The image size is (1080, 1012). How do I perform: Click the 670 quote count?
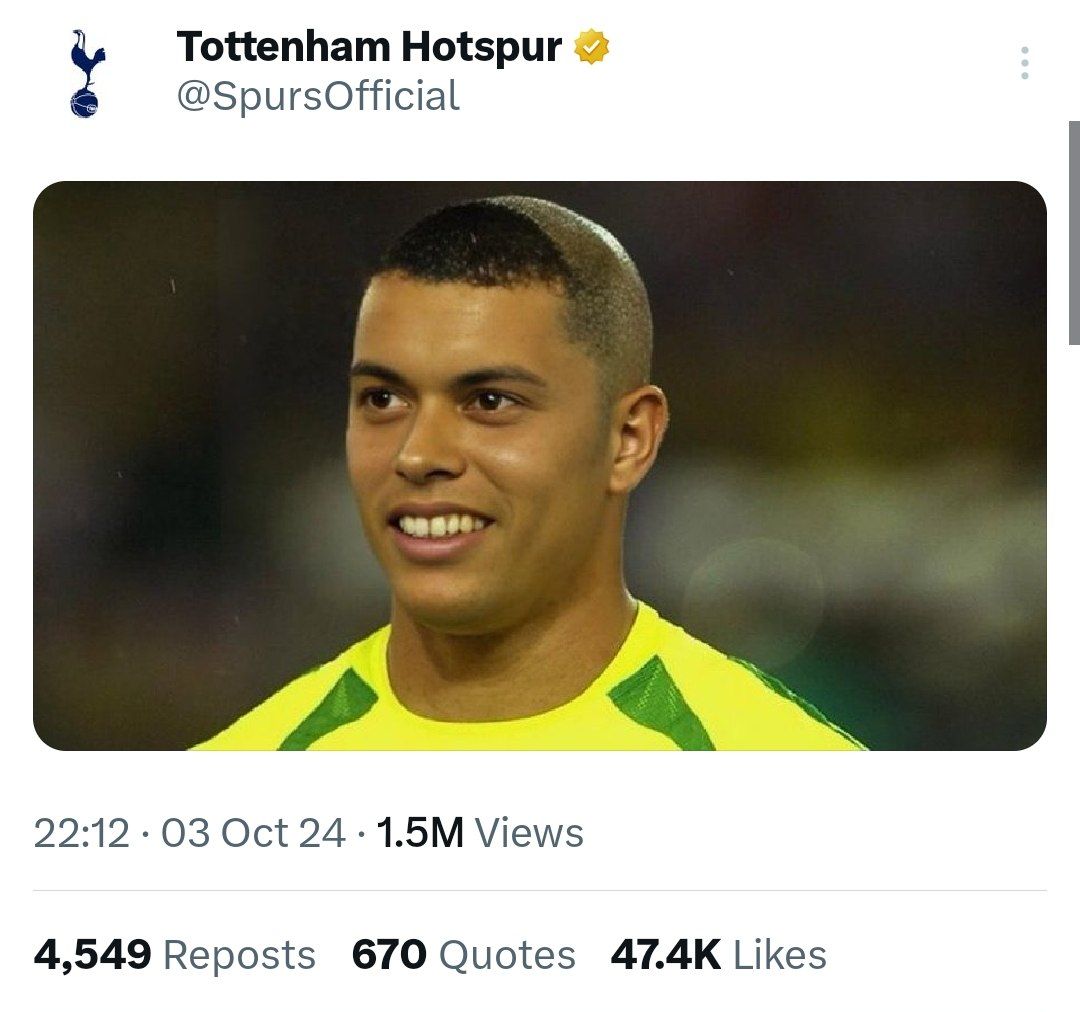pyautogui.click(x=389, y=955)
